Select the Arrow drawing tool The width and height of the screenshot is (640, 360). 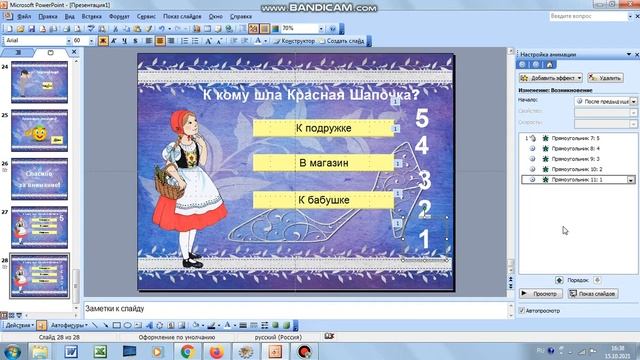[106, 325]
